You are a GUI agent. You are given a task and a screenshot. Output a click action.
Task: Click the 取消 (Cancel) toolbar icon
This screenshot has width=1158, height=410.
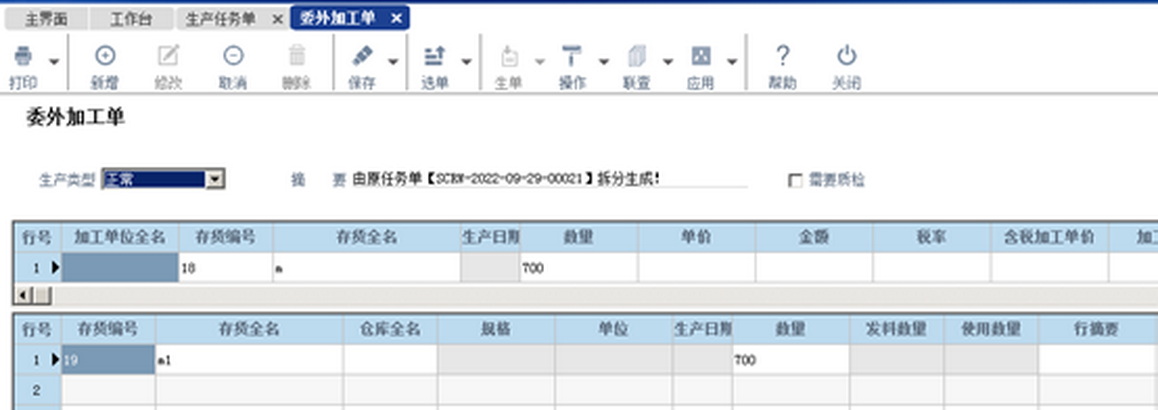232,57
